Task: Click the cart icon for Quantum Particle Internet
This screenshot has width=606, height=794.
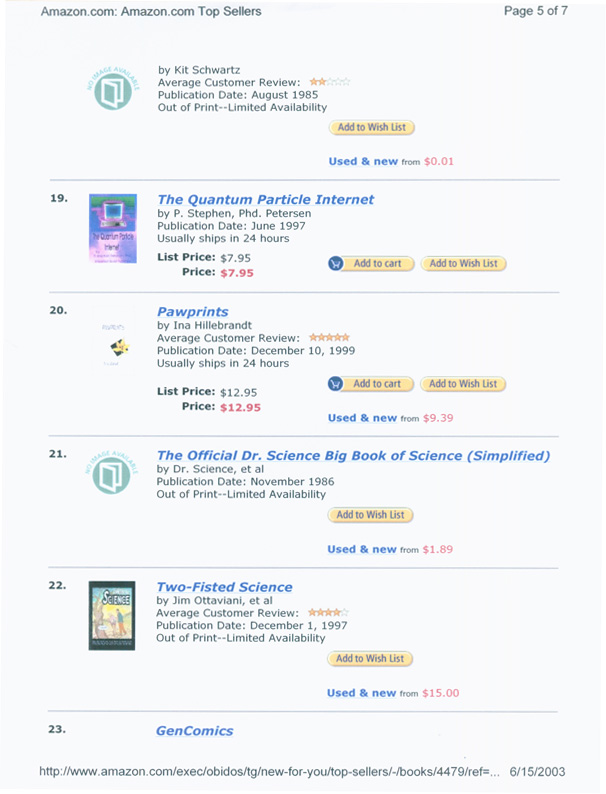Action: click(x=336, y=264)
